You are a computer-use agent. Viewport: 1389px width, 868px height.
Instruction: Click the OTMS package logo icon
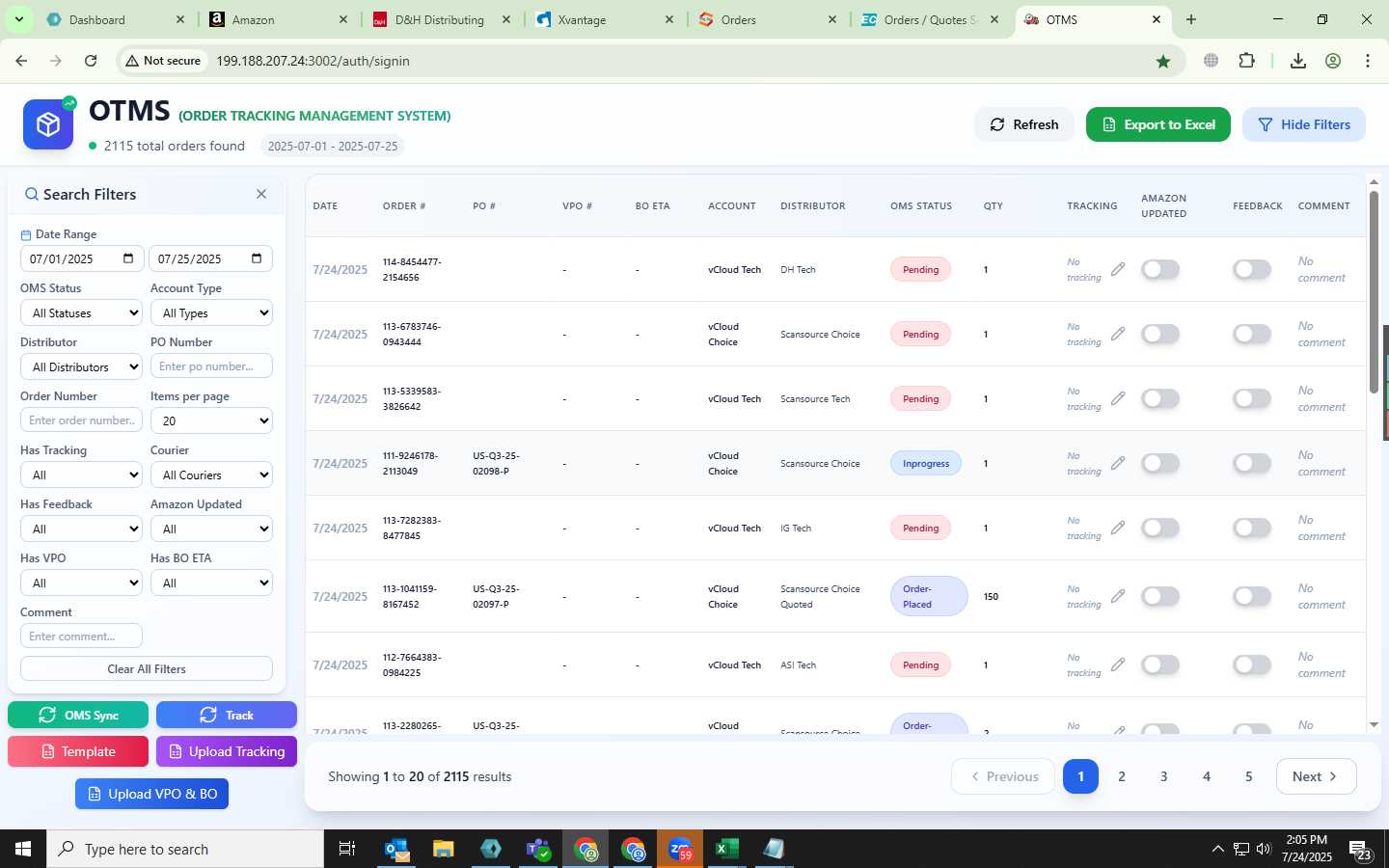point(48,124)
